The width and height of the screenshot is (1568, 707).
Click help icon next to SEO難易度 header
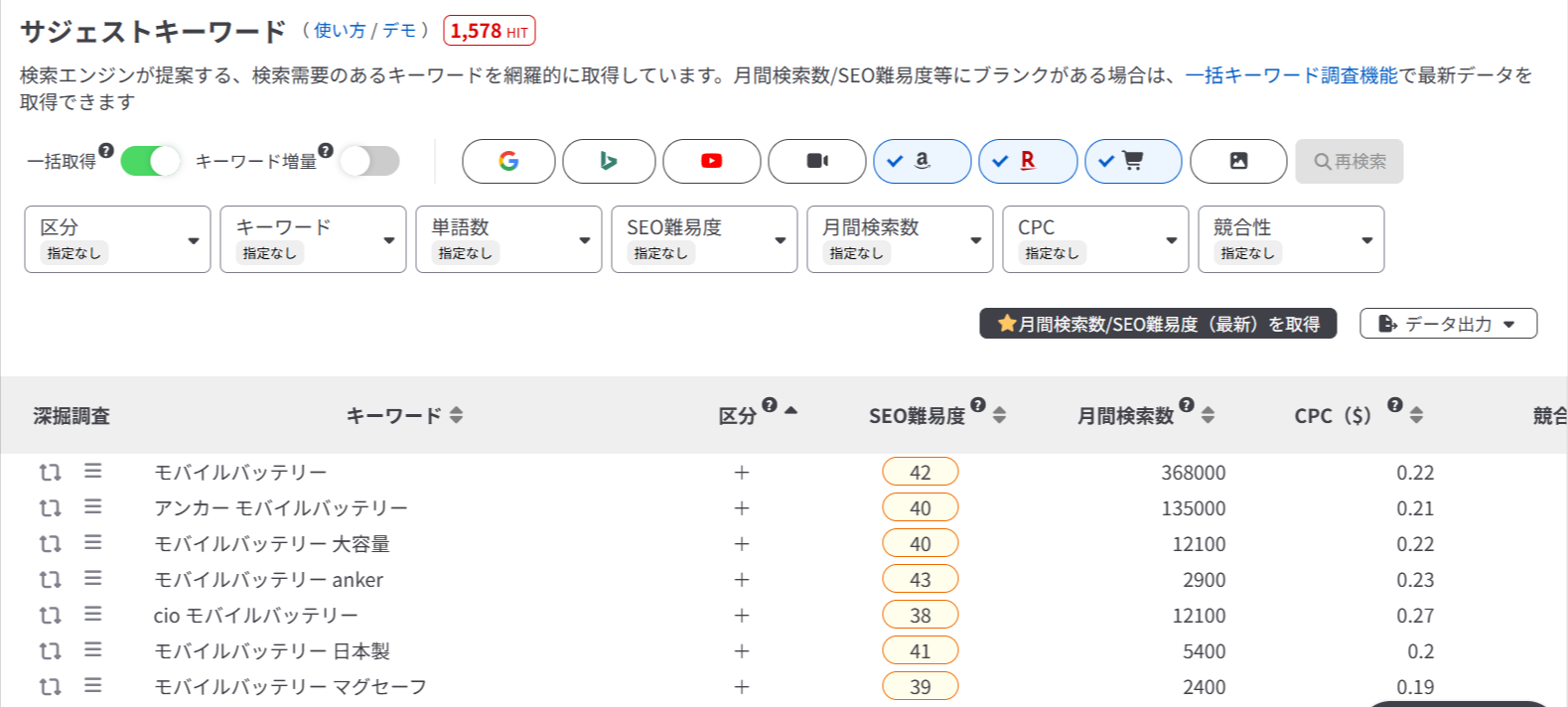978,404
